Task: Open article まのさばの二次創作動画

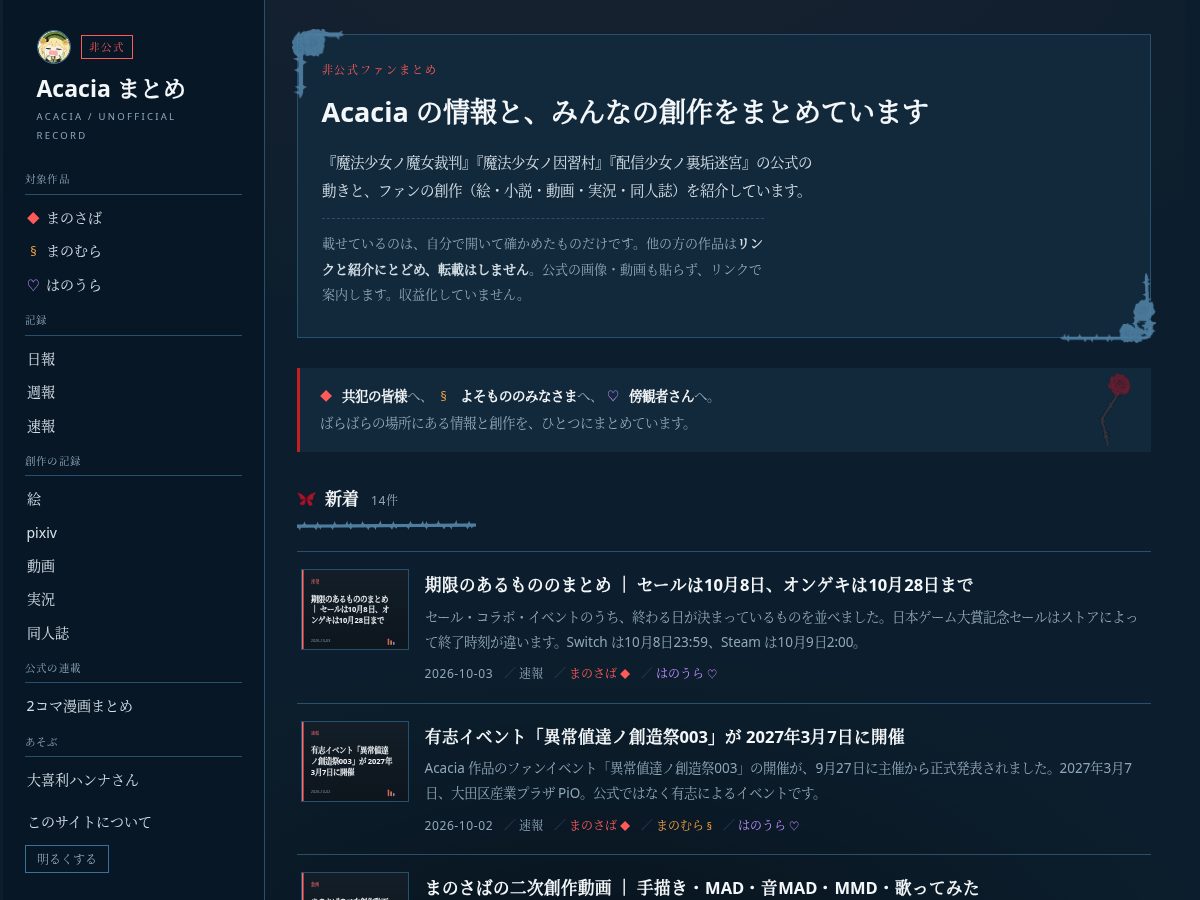Action: coord(701,888)
